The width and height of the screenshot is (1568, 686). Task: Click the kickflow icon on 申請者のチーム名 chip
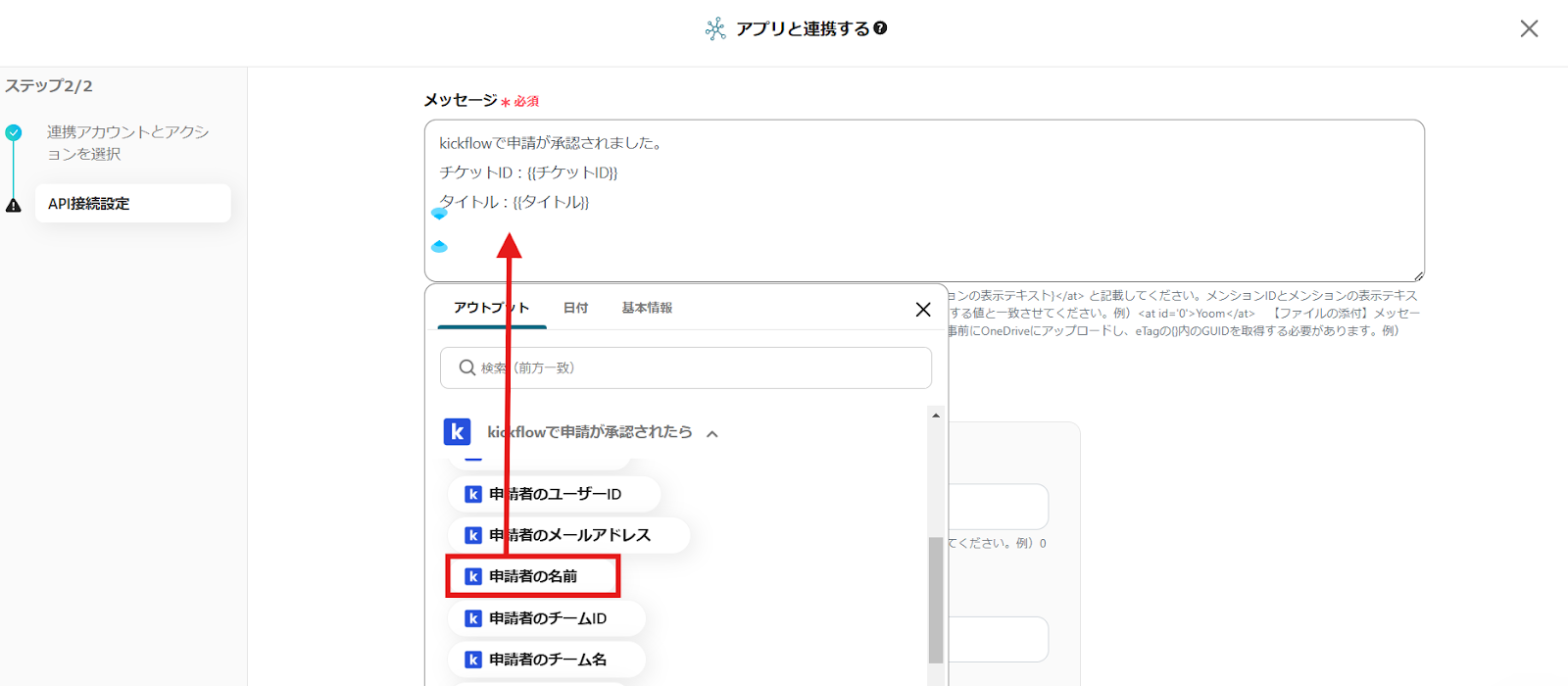point(472,660)
